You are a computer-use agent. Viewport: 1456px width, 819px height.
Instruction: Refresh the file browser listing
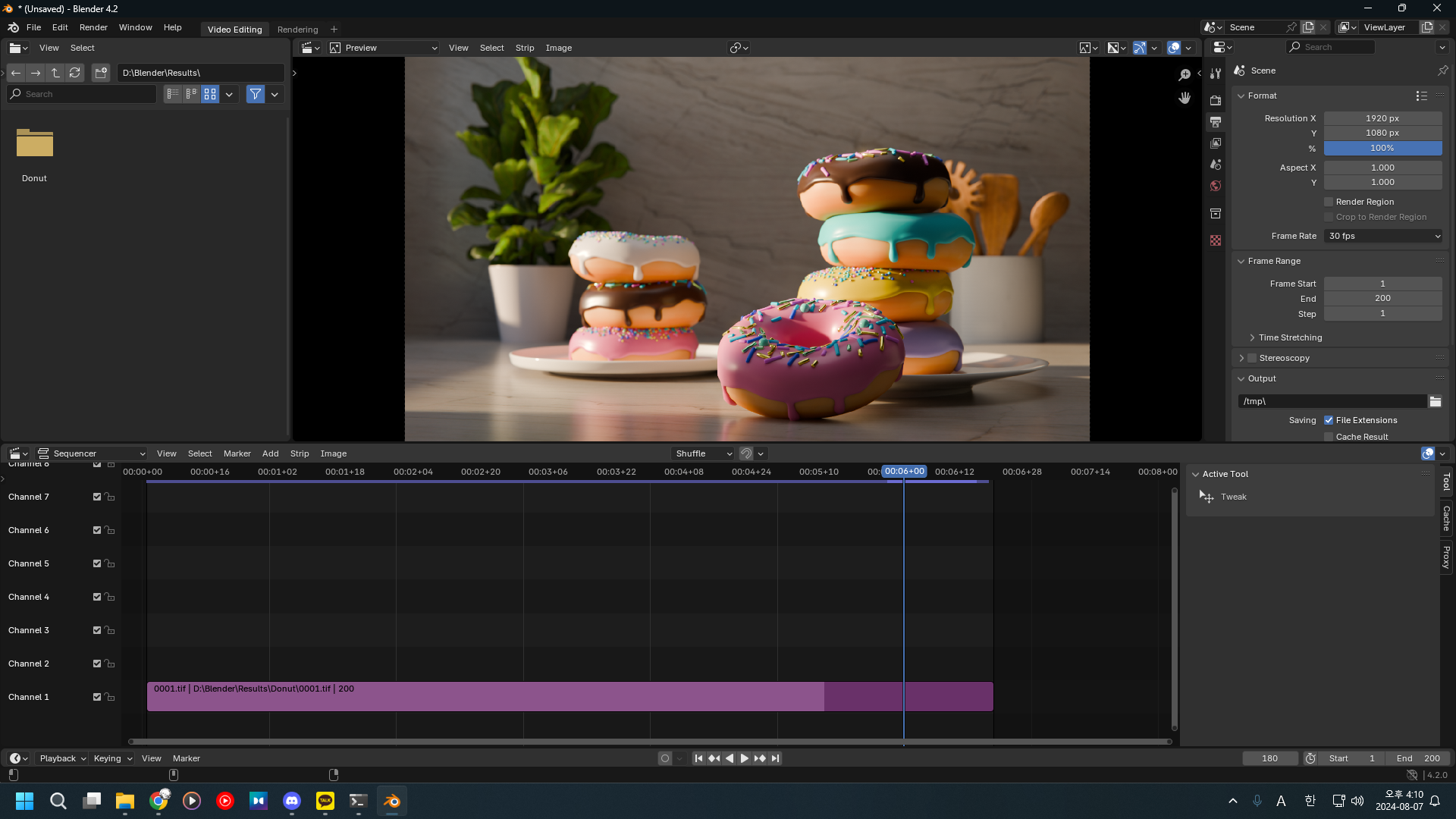(74, 73)
